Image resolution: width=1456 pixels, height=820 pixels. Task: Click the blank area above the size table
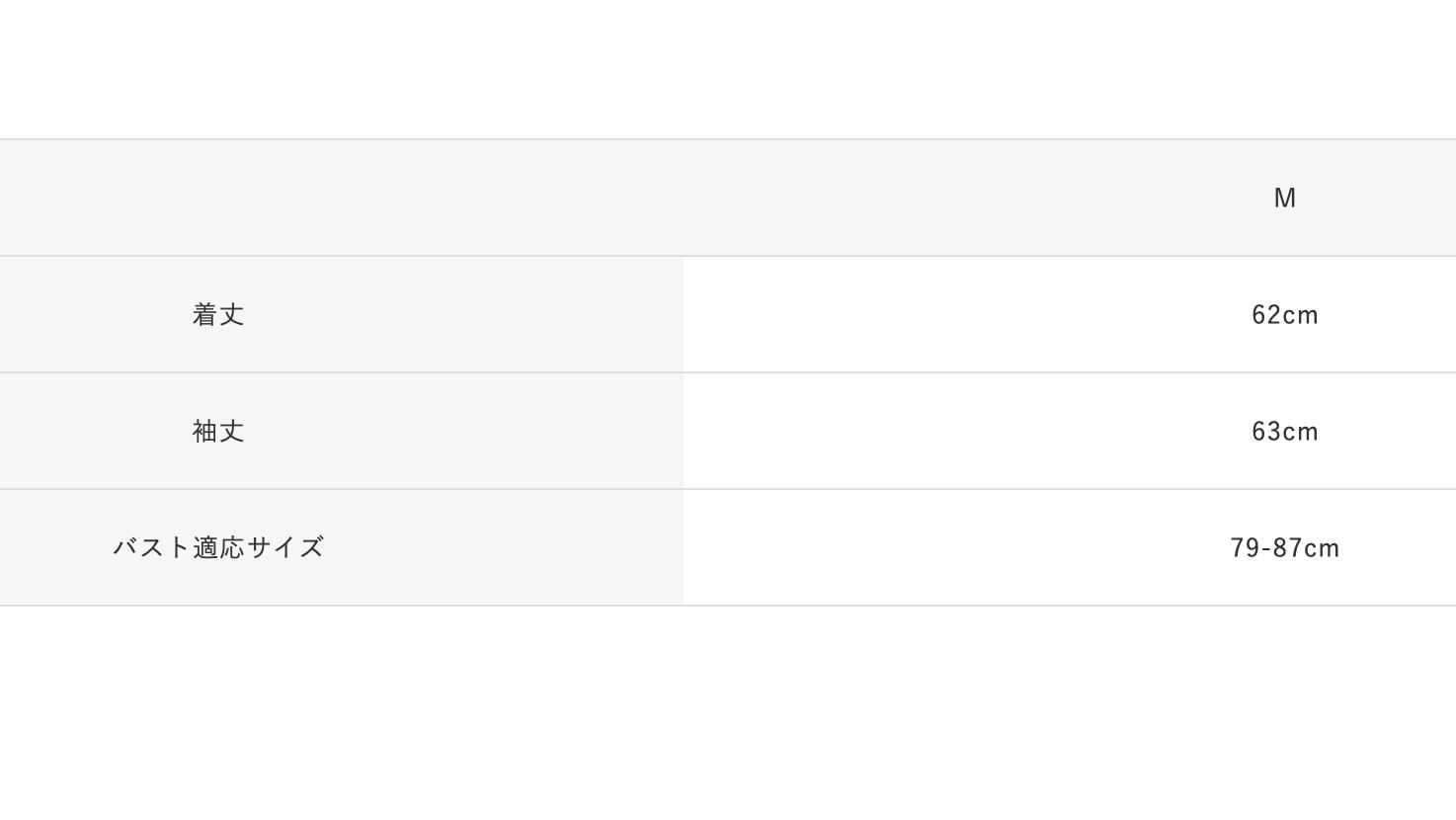point(728,69)
